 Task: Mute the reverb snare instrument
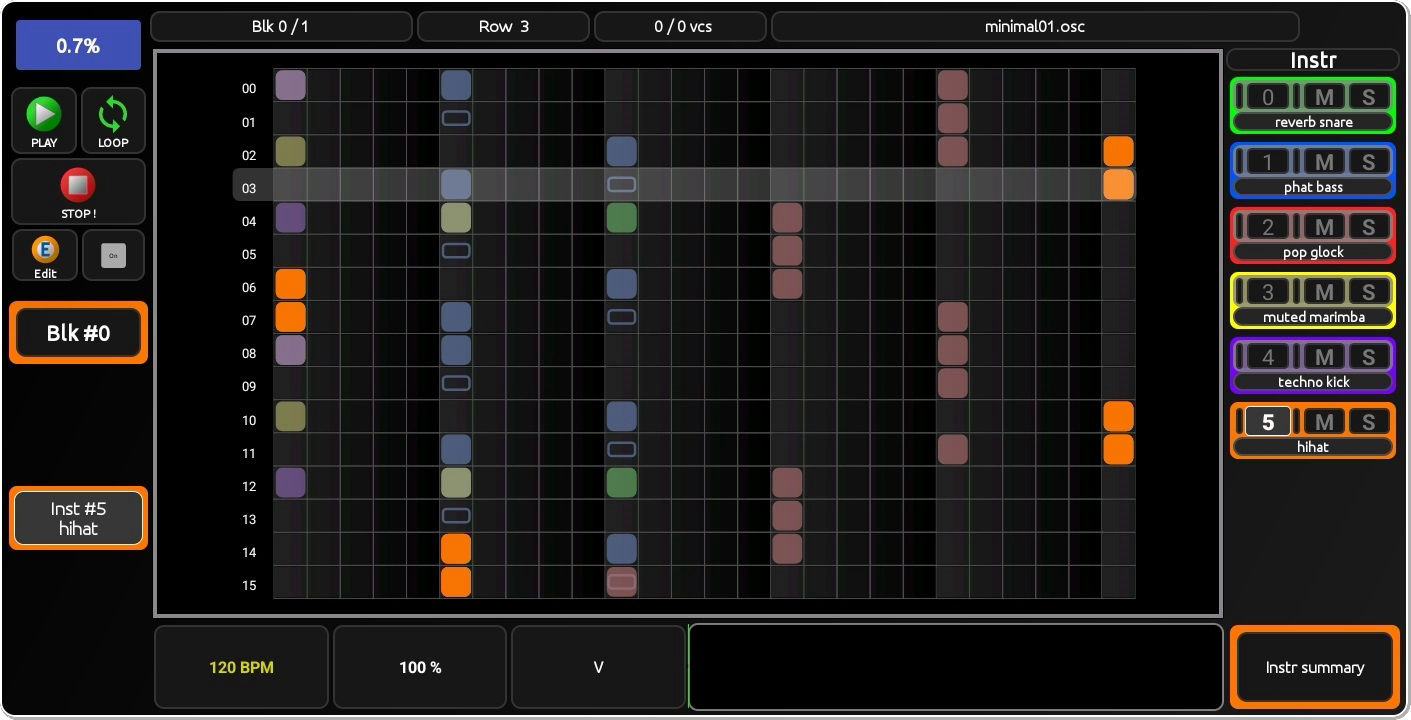1323,97
